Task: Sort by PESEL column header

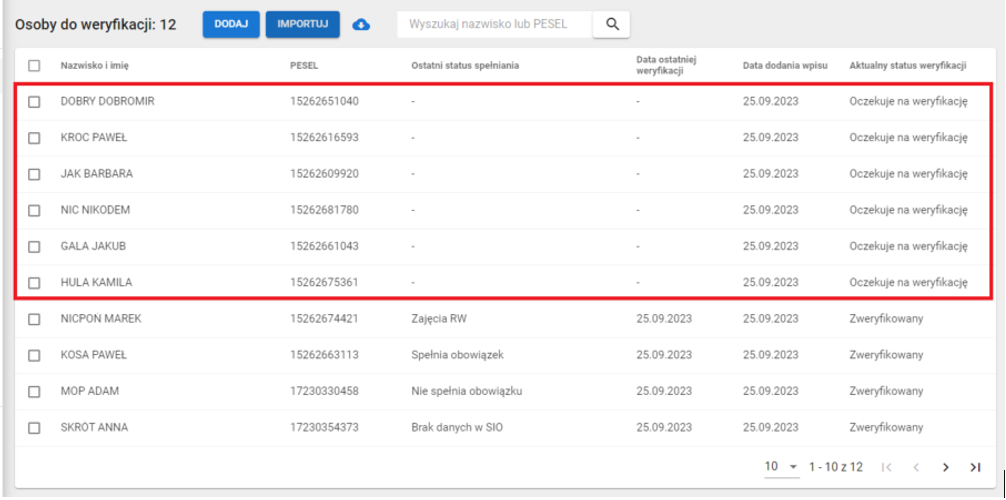Action: pyautogui.click(x=304, y=66)
